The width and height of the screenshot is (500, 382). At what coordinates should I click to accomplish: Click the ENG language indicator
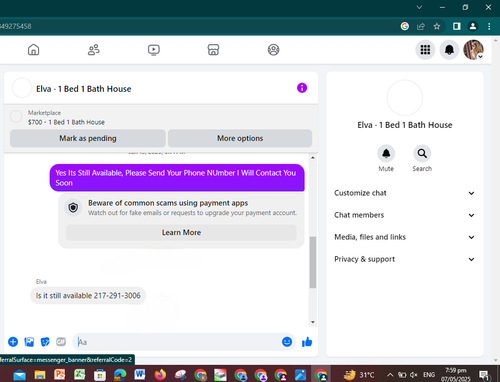click(429, 375)
